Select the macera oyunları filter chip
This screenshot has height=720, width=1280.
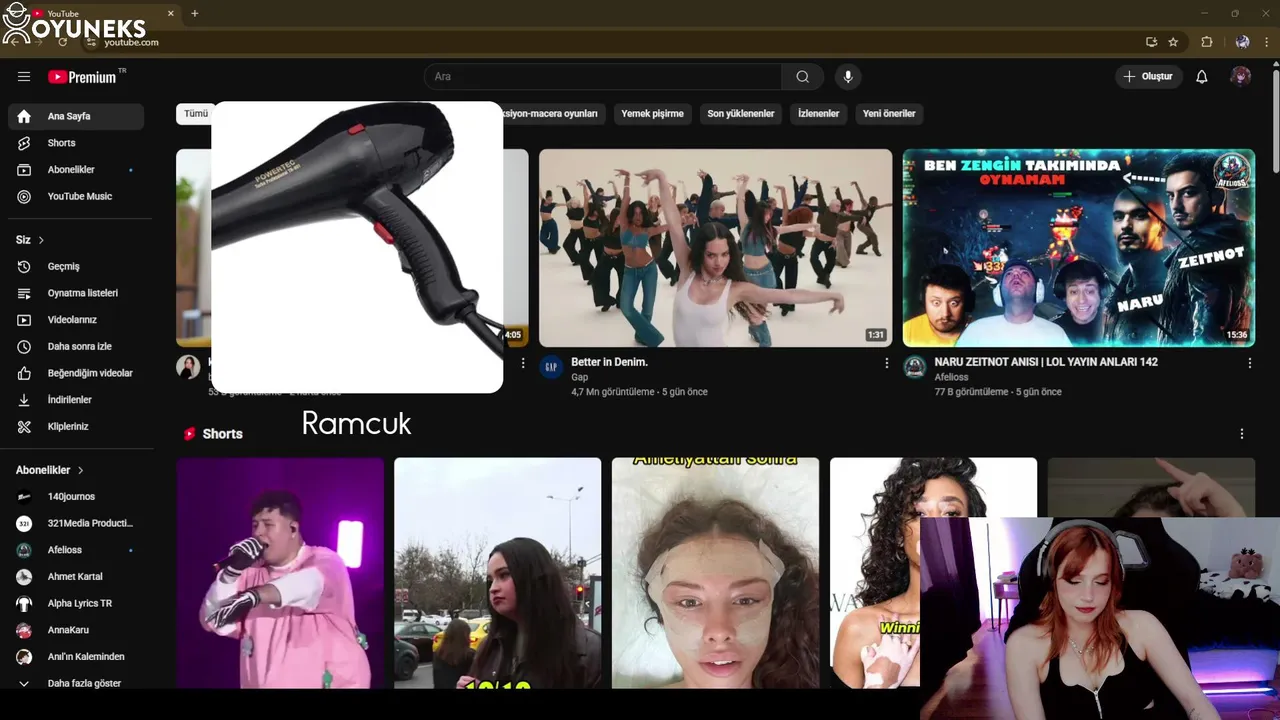pyautogui.click(x=553, y=114)
